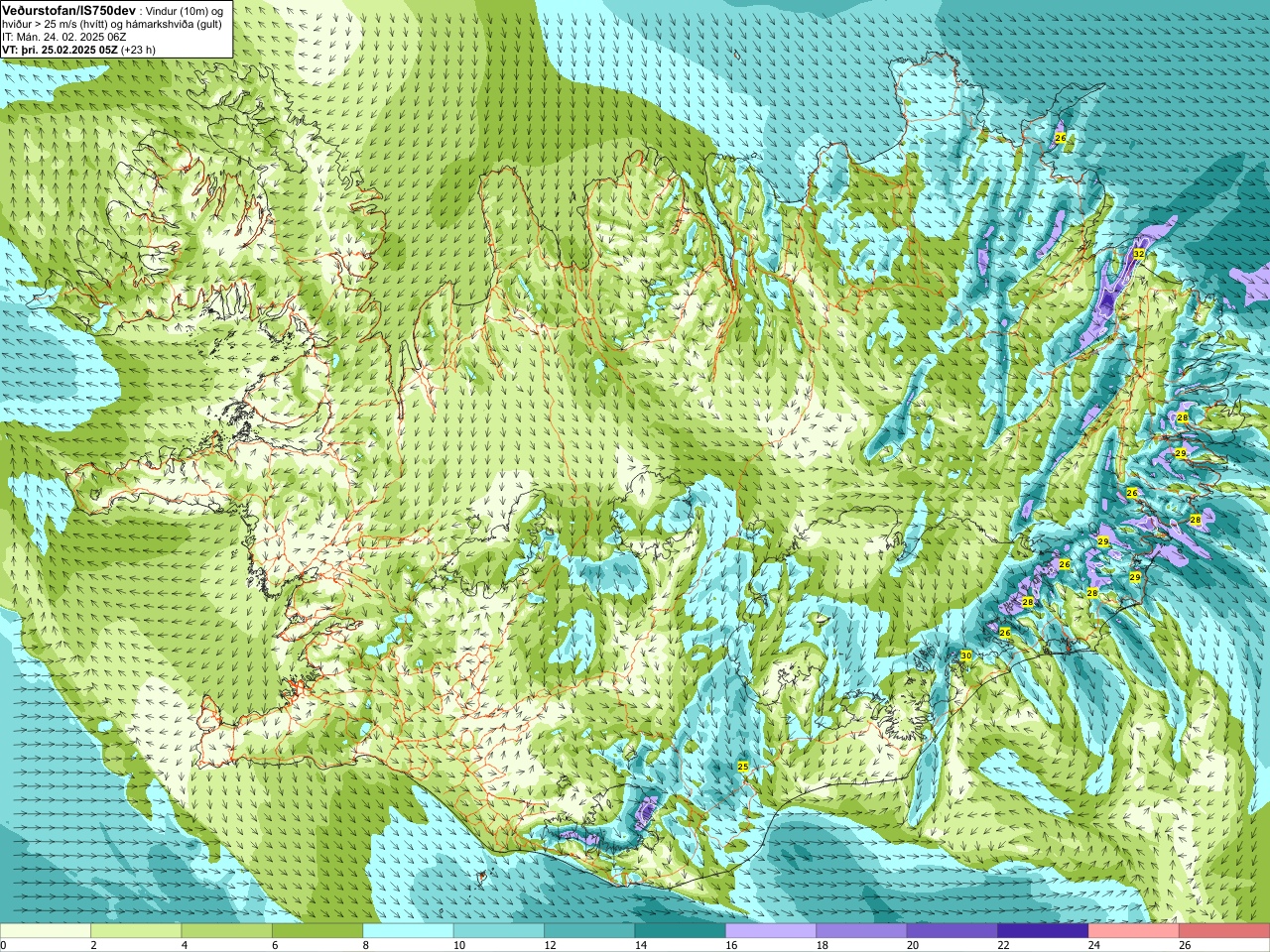Click the legend scale value 10
The width and height of the screenshot is (1270, 952).
point(459,945)
